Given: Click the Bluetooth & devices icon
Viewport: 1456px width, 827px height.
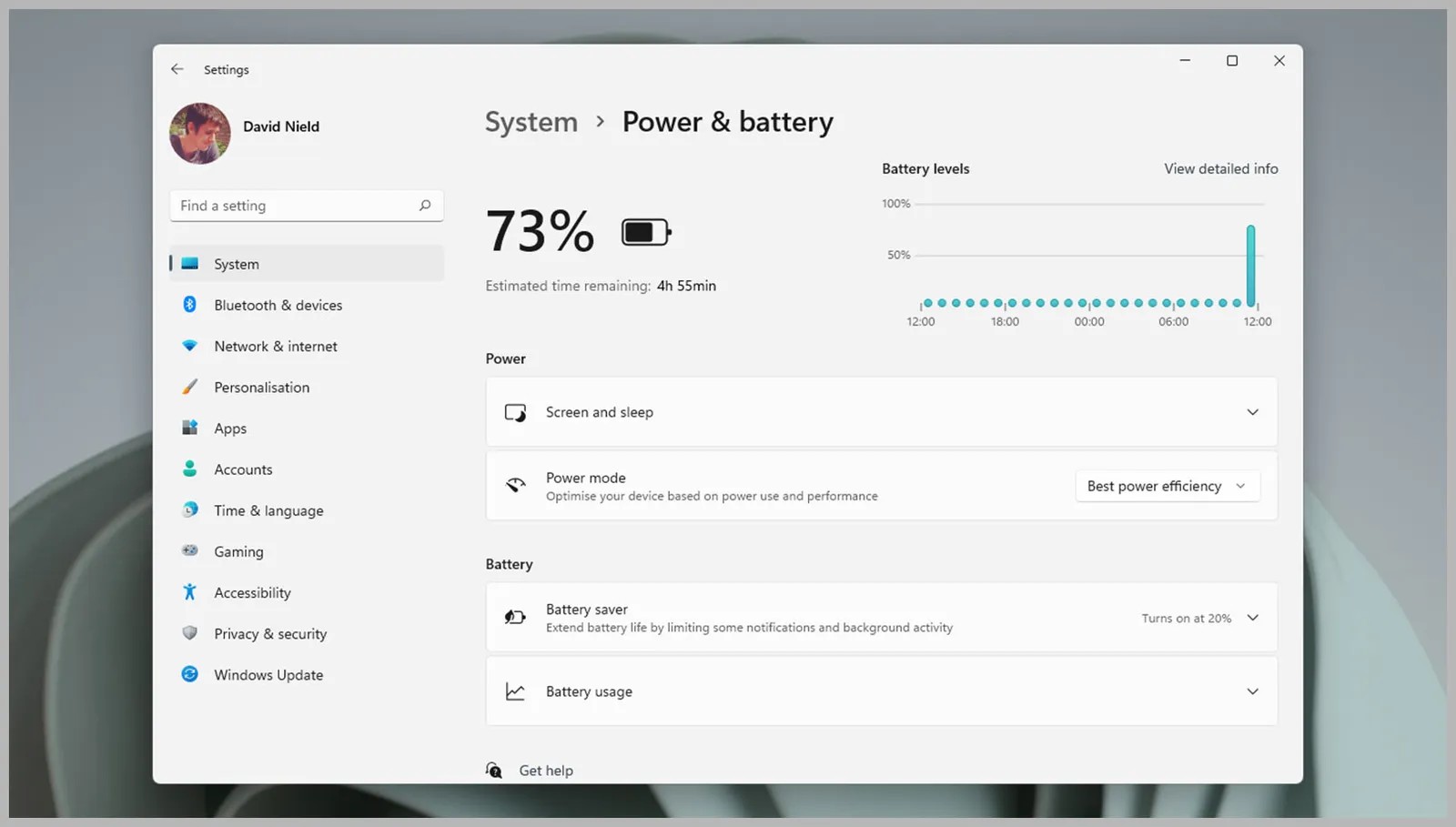Looking at the screenshot, I should 189,305.
